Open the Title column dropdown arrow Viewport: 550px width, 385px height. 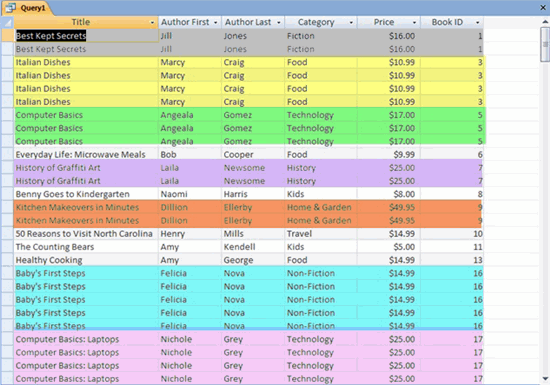[x=152, y=22]
